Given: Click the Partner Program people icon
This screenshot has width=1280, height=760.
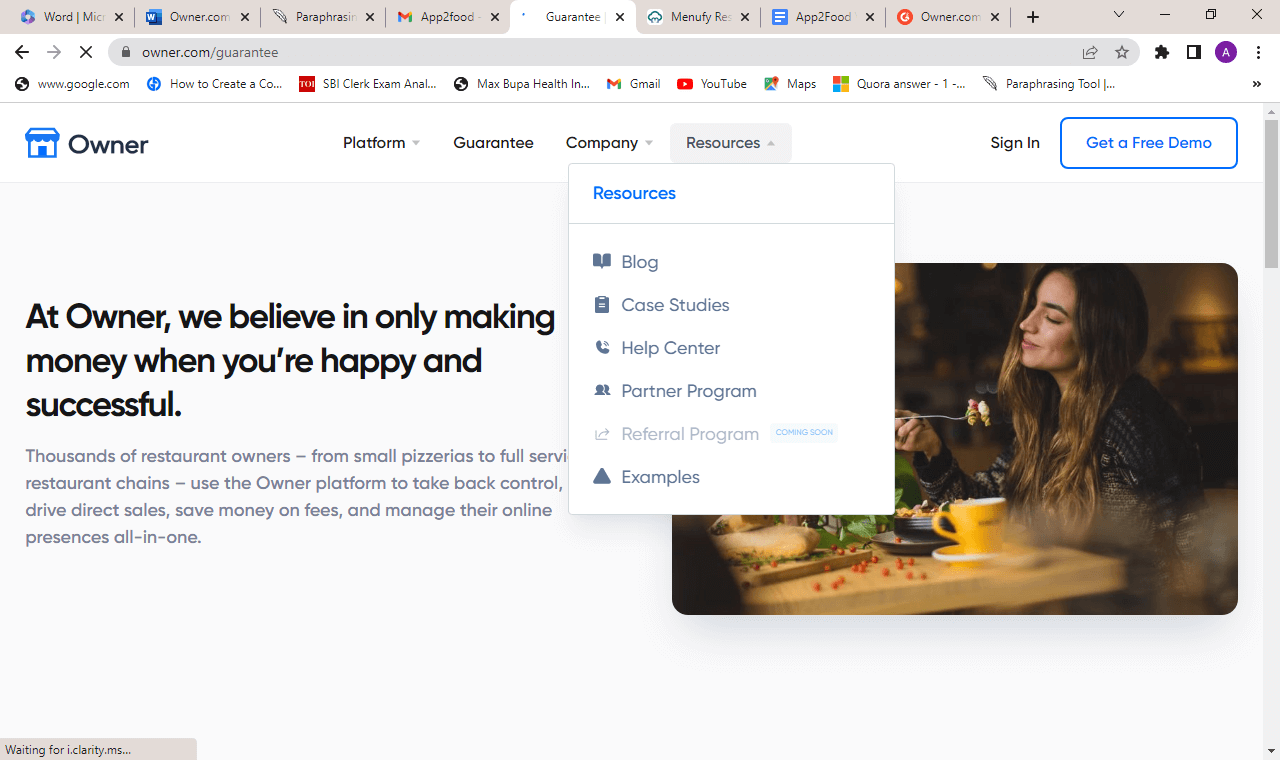Looking at the screenshot, I should pyautogui.click(x=602, y=390).
